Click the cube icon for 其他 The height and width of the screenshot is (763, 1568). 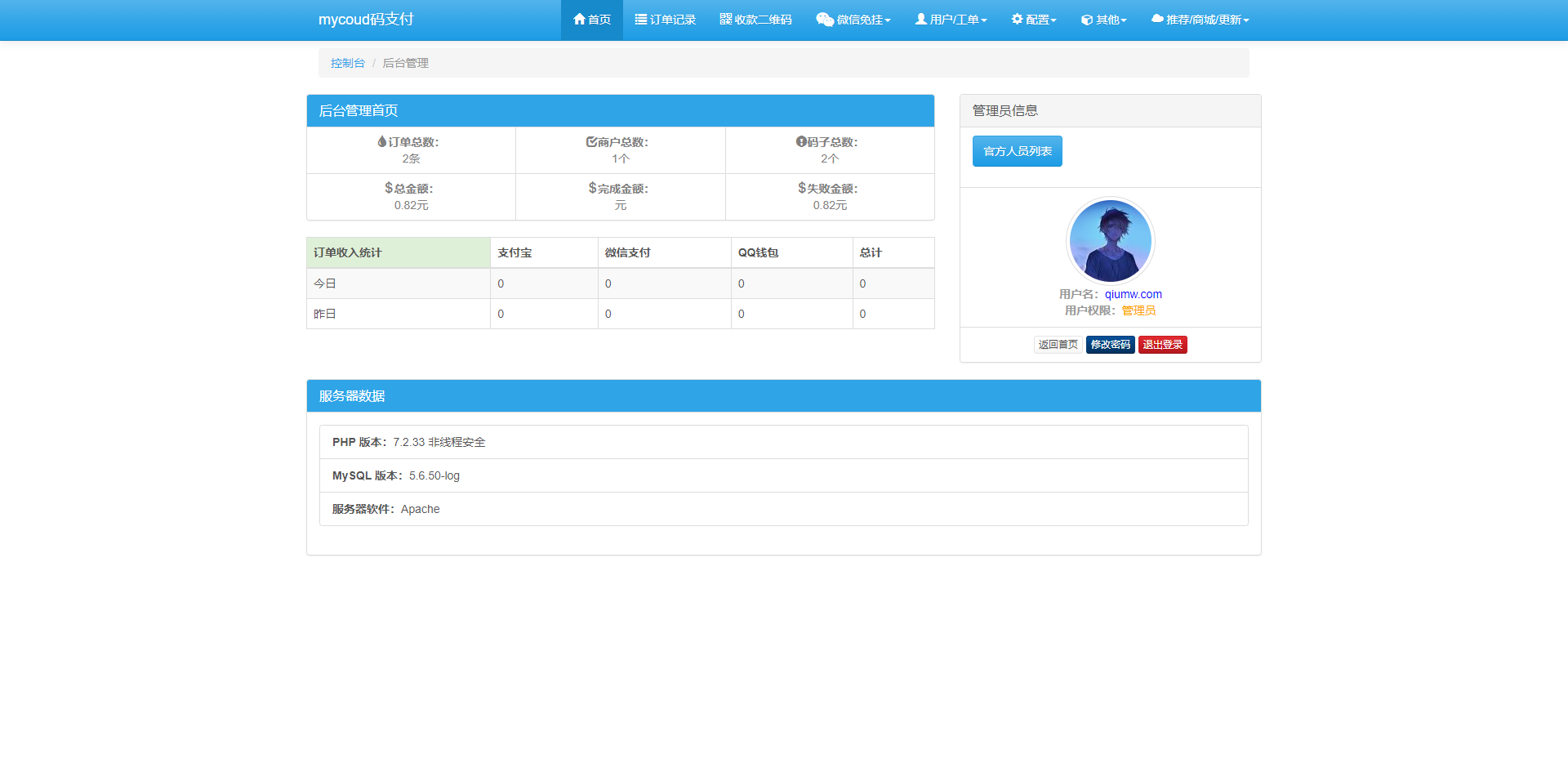pyautogui.click(x=1086, y=20)
